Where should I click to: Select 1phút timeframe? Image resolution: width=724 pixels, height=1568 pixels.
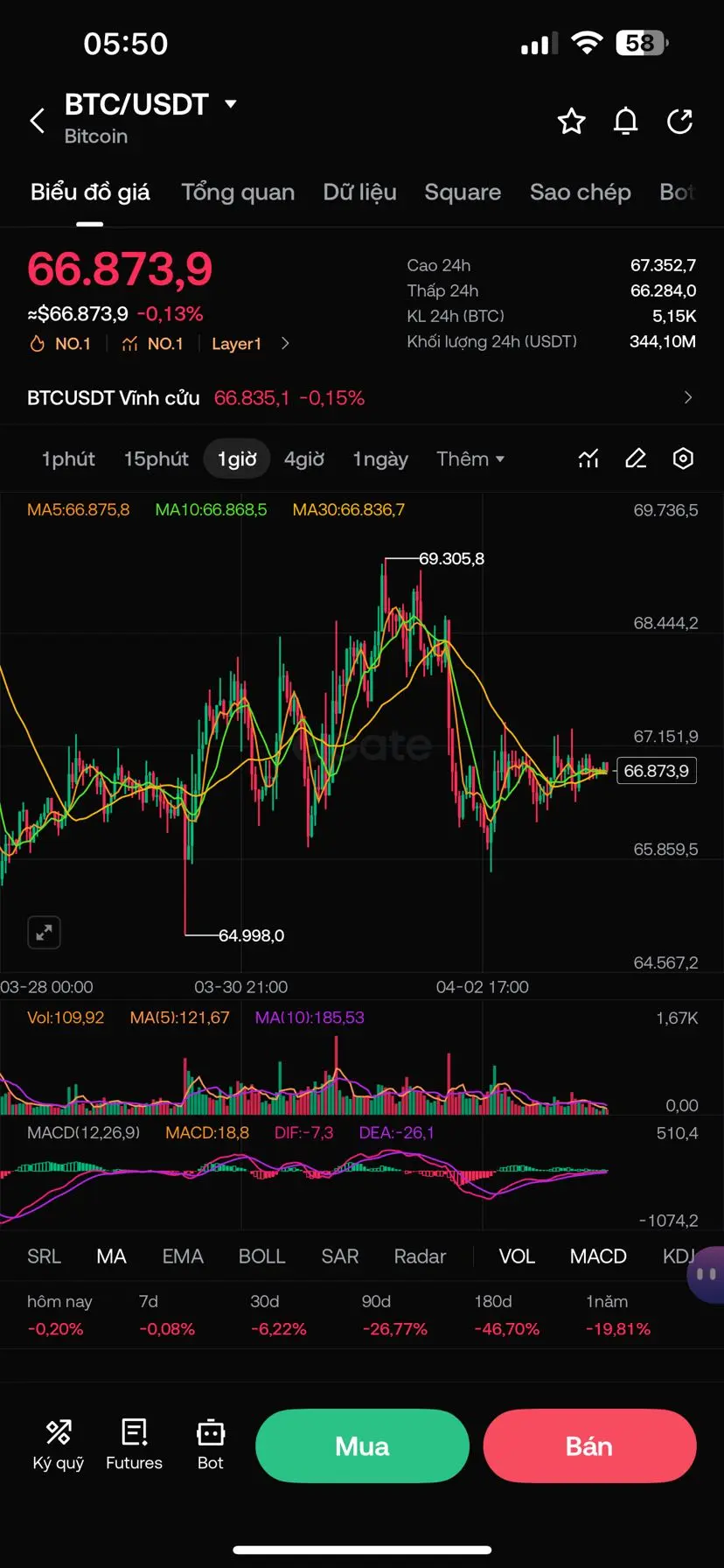click(x=68, y=458)
